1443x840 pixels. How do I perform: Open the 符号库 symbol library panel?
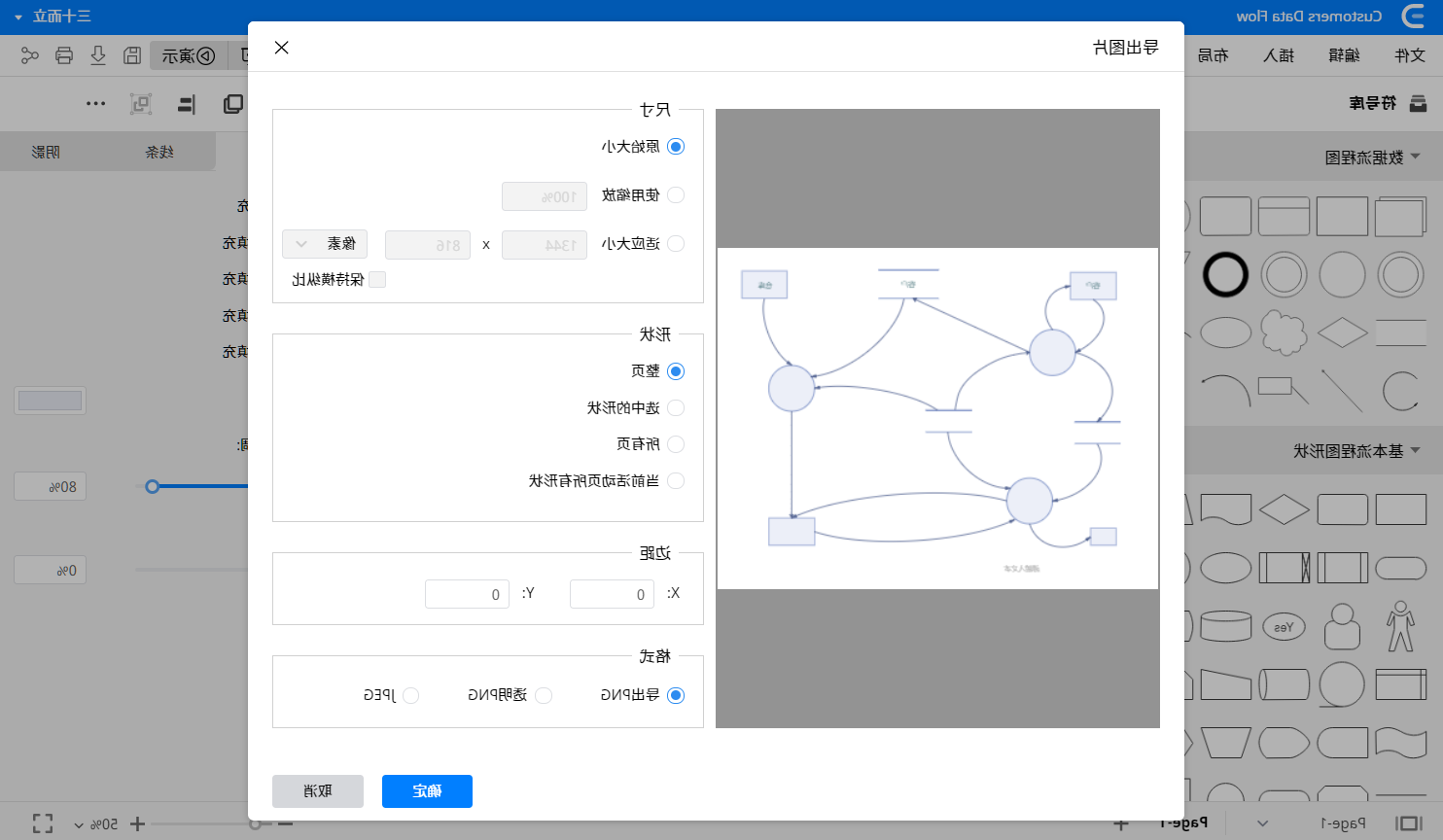tap(1388, 103)
